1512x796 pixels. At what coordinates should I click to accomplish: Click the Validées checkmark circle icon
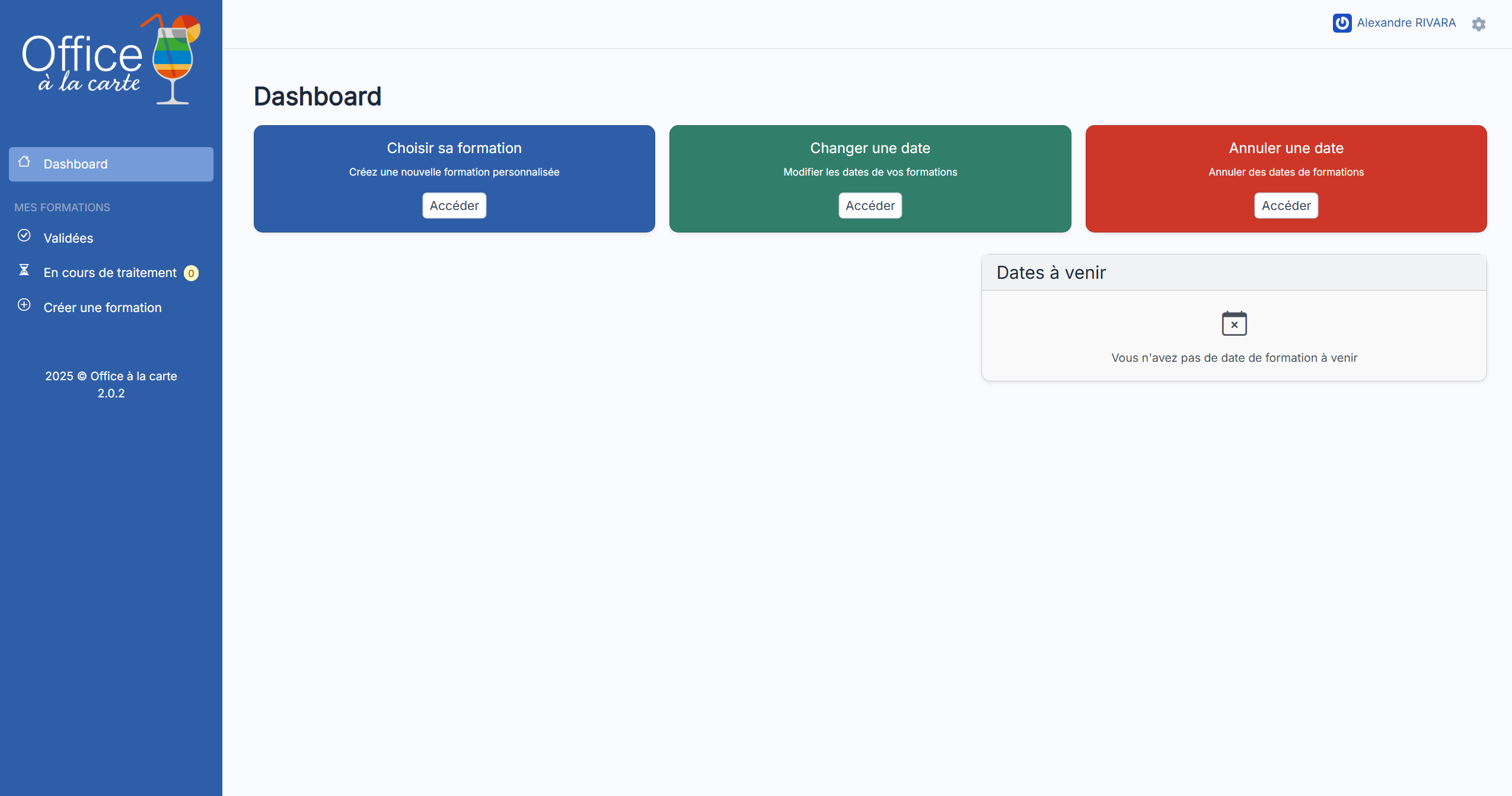pos(24,236)
